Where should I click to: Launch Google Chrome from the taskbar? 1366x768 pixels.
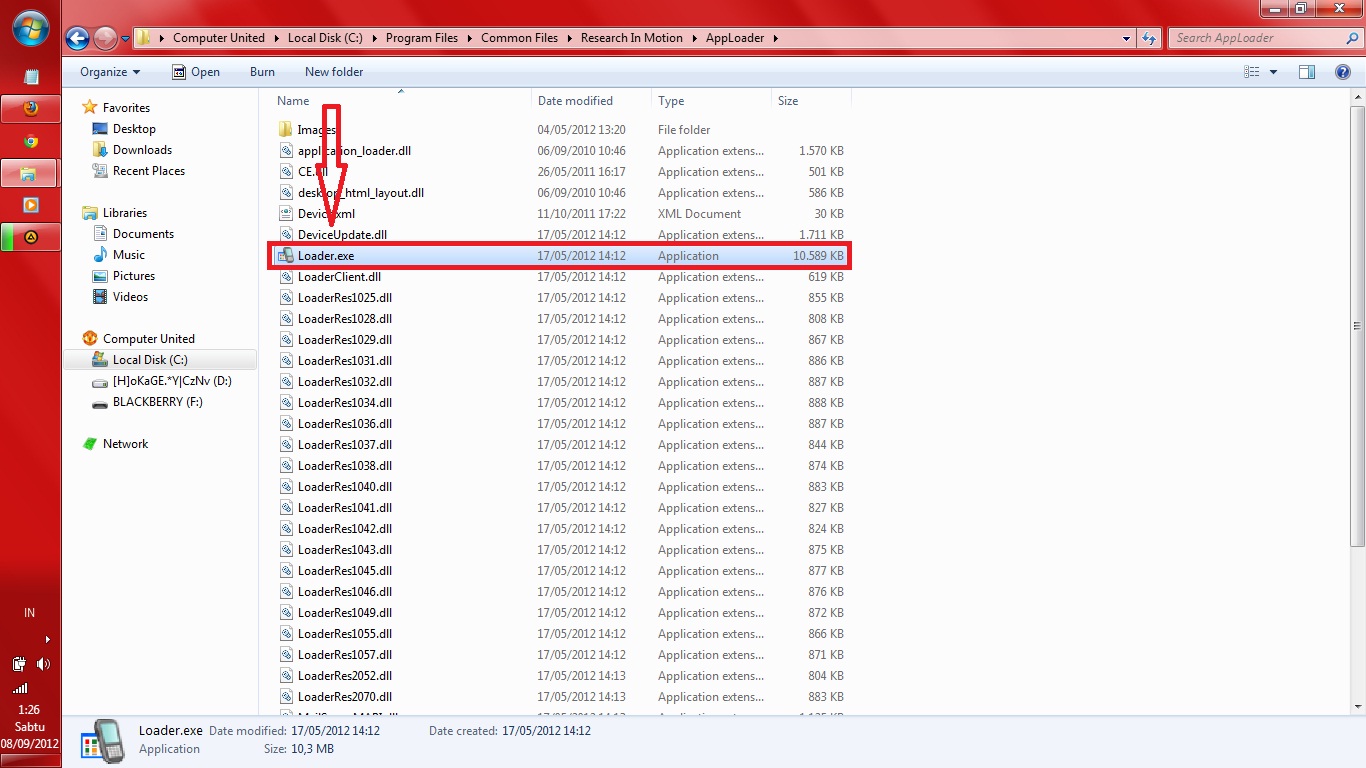[x=30, y=141]
